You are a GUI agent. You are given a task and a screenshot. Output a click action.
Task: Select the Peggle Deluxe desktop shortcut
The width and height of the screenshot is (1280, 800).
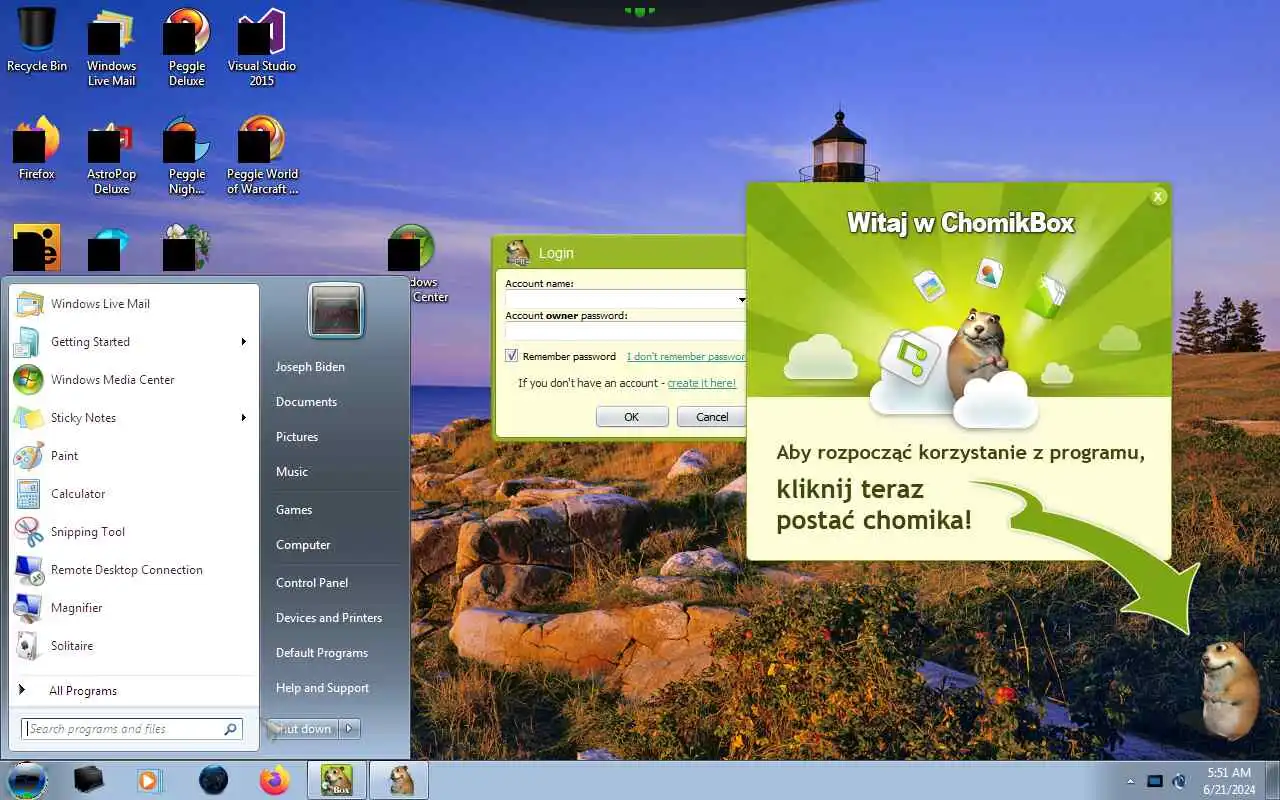pyautogui.click(x=186, y=48)
